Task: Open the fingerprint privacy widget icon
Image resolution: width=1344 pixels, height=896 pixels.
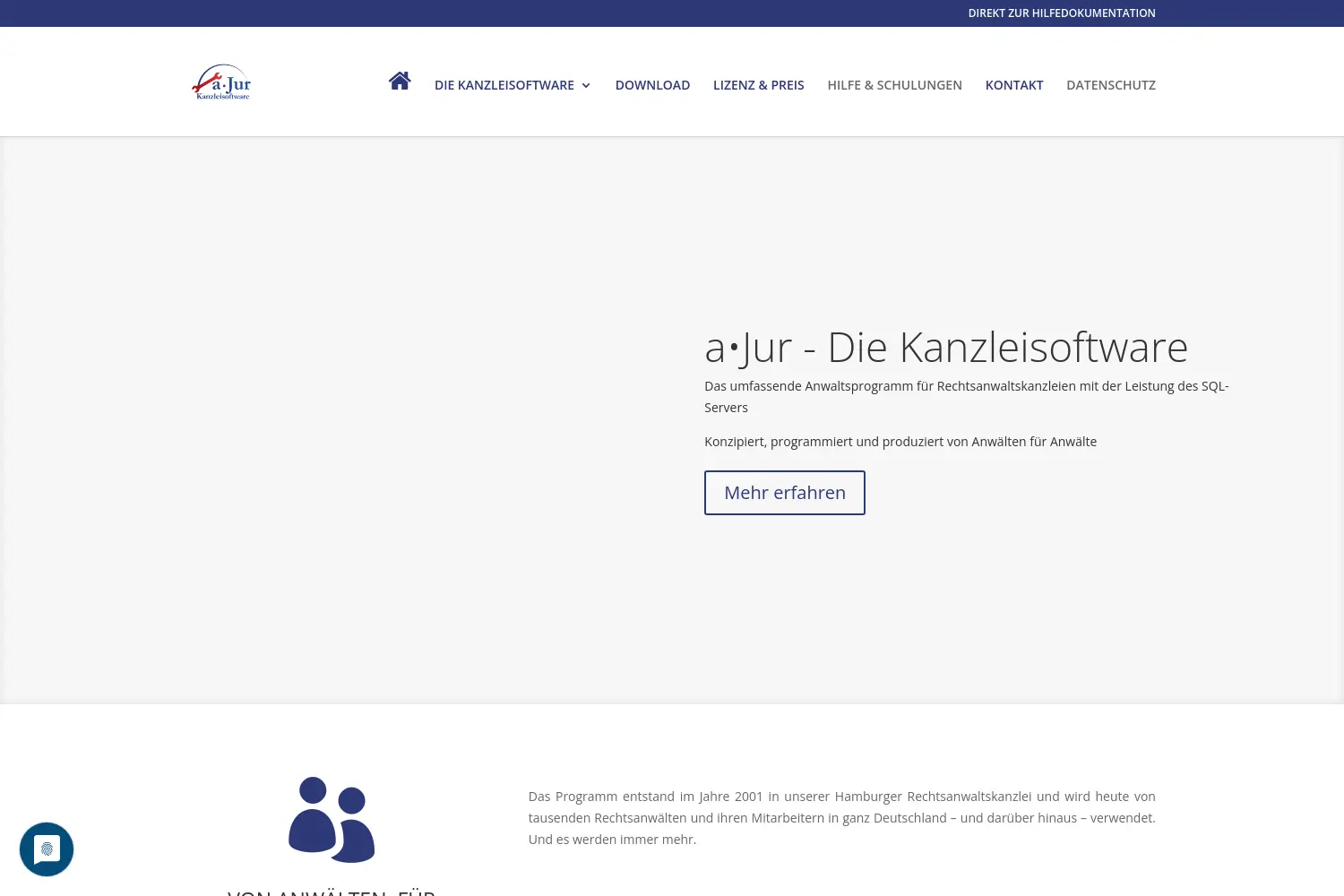Action: 47,849
